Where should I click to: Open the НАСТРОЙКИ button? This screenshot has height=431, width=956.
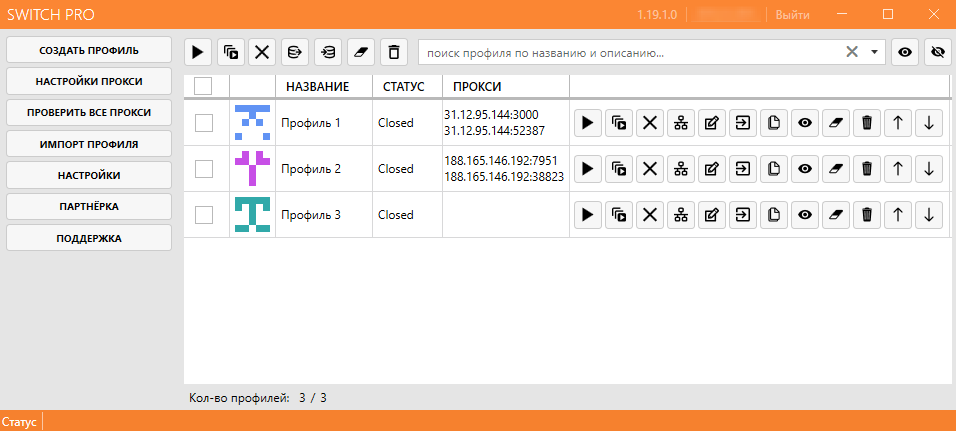(89, 176)
